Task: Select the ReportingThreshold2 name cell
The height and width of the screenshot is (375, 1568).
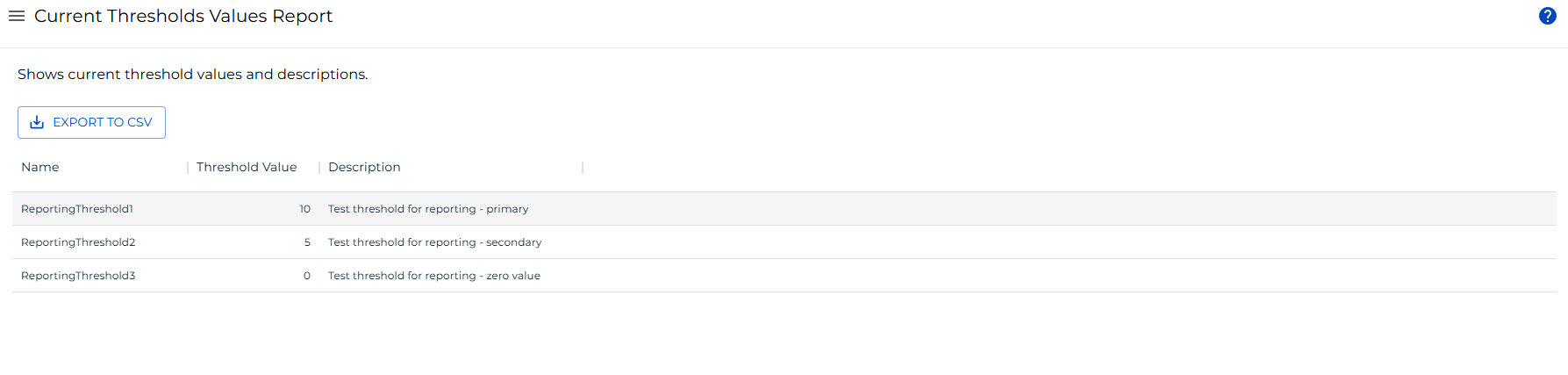Action: point(78,242)
